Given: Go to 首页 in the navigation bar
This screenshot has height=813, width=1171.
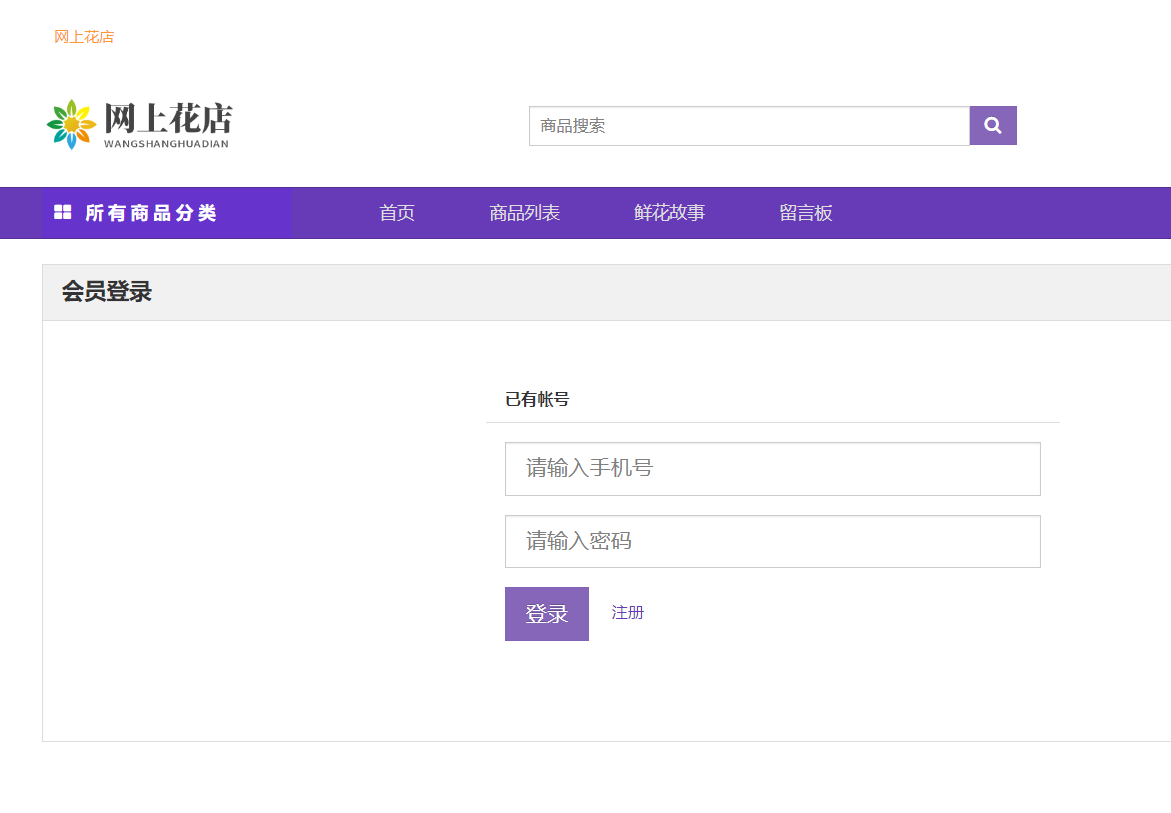Looking at the screenshot, I should pyautogui.click(x=397, y=213).
